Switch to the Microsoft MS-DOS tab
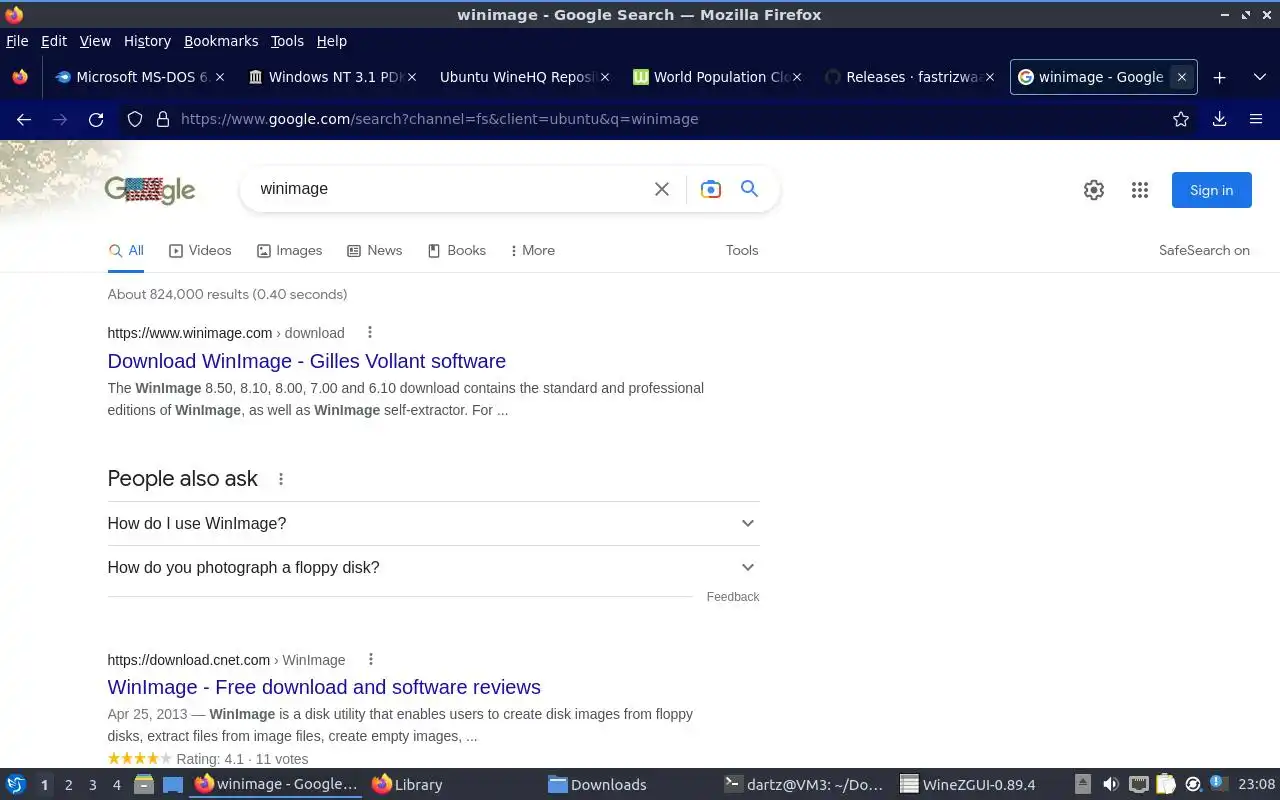 pos(138,77)
